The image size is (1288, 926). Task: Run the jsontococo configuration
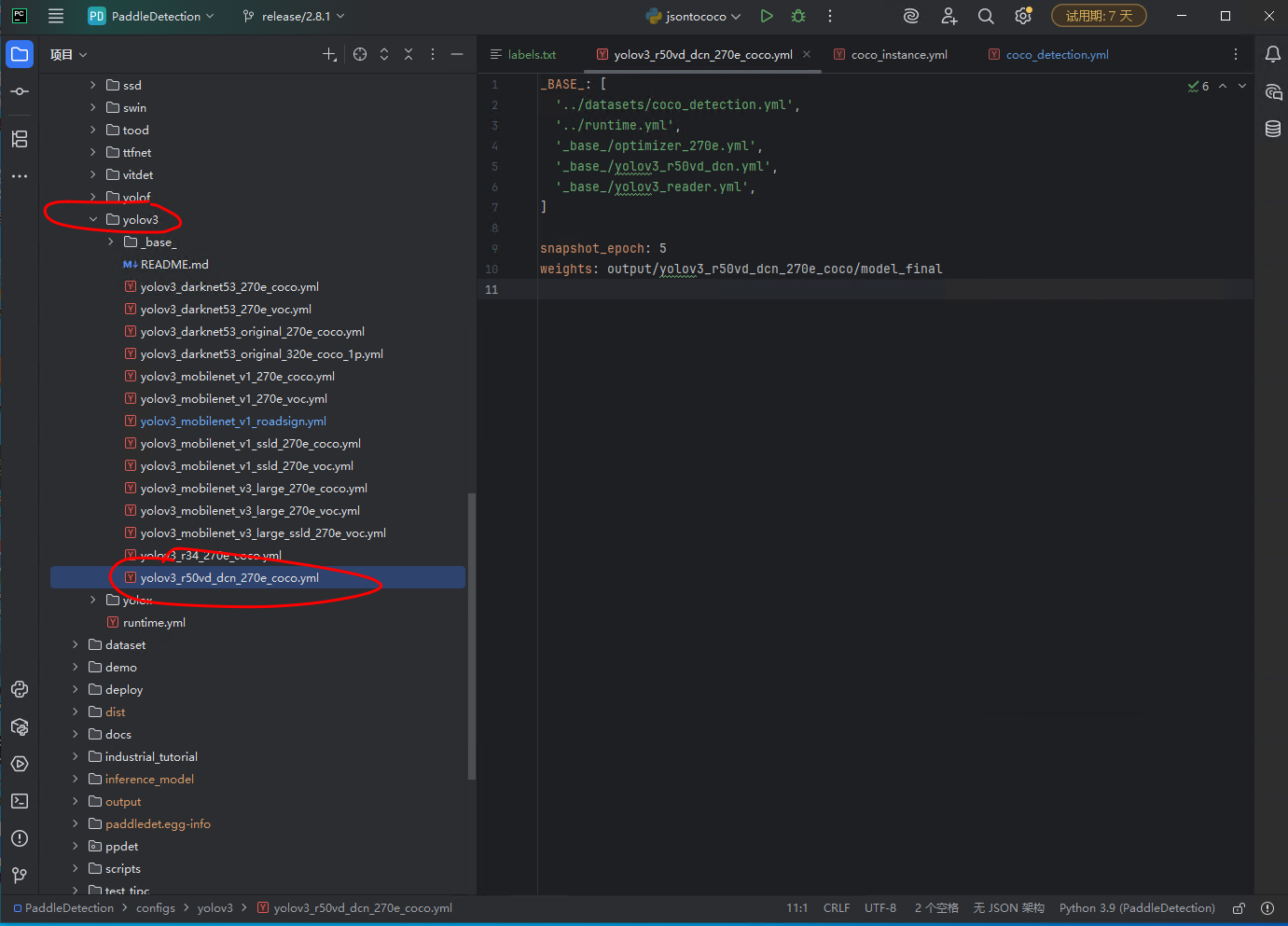pyautogui.click(x=767, y=16)
